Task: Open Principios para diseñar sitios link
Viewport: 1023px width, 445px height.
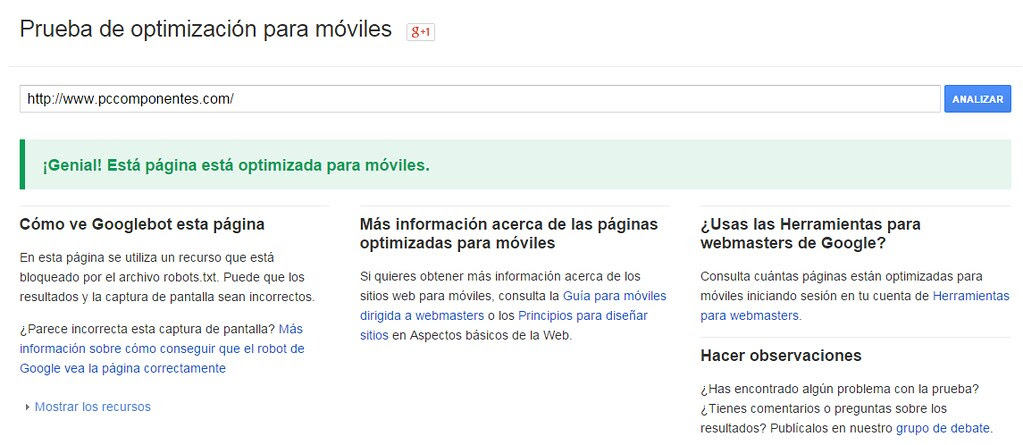Action: tap(504, 326)
